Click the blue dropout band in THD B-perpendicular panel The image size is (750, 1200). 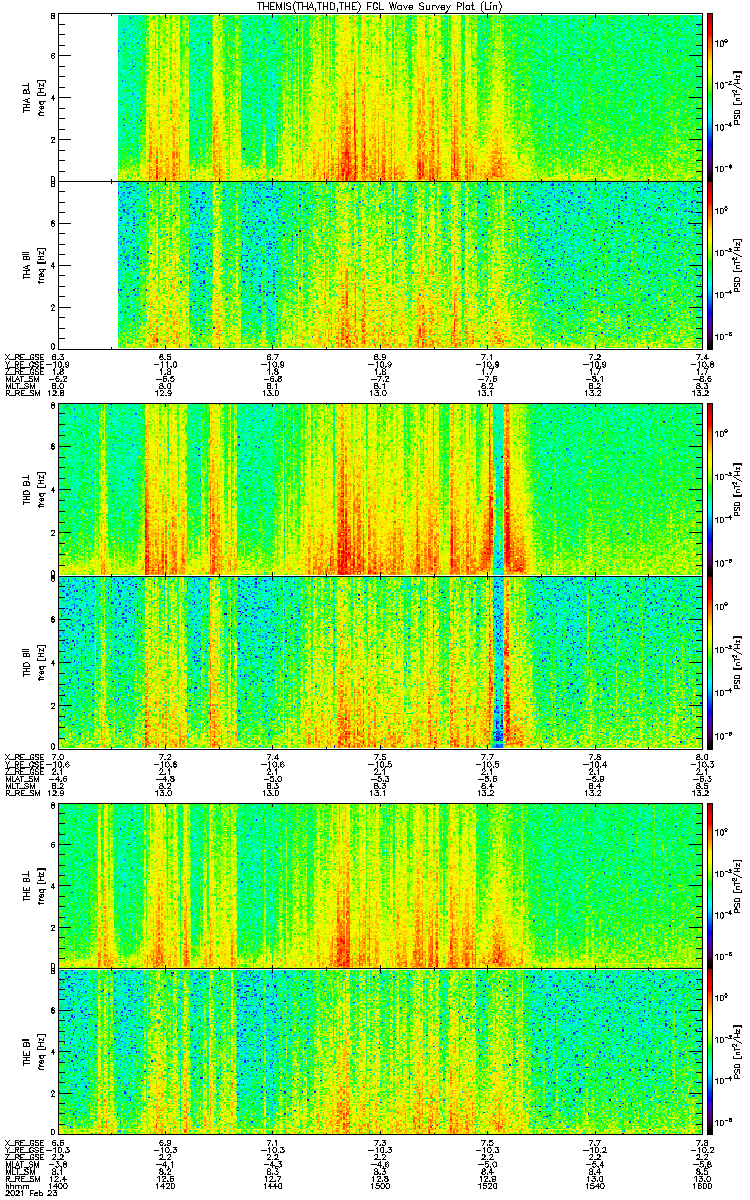(x=498, y=488)
